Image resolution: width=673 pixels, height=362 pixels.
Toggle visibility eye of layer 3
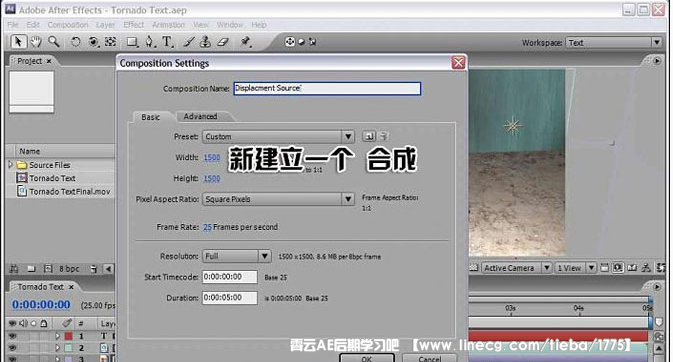[12, 359]
